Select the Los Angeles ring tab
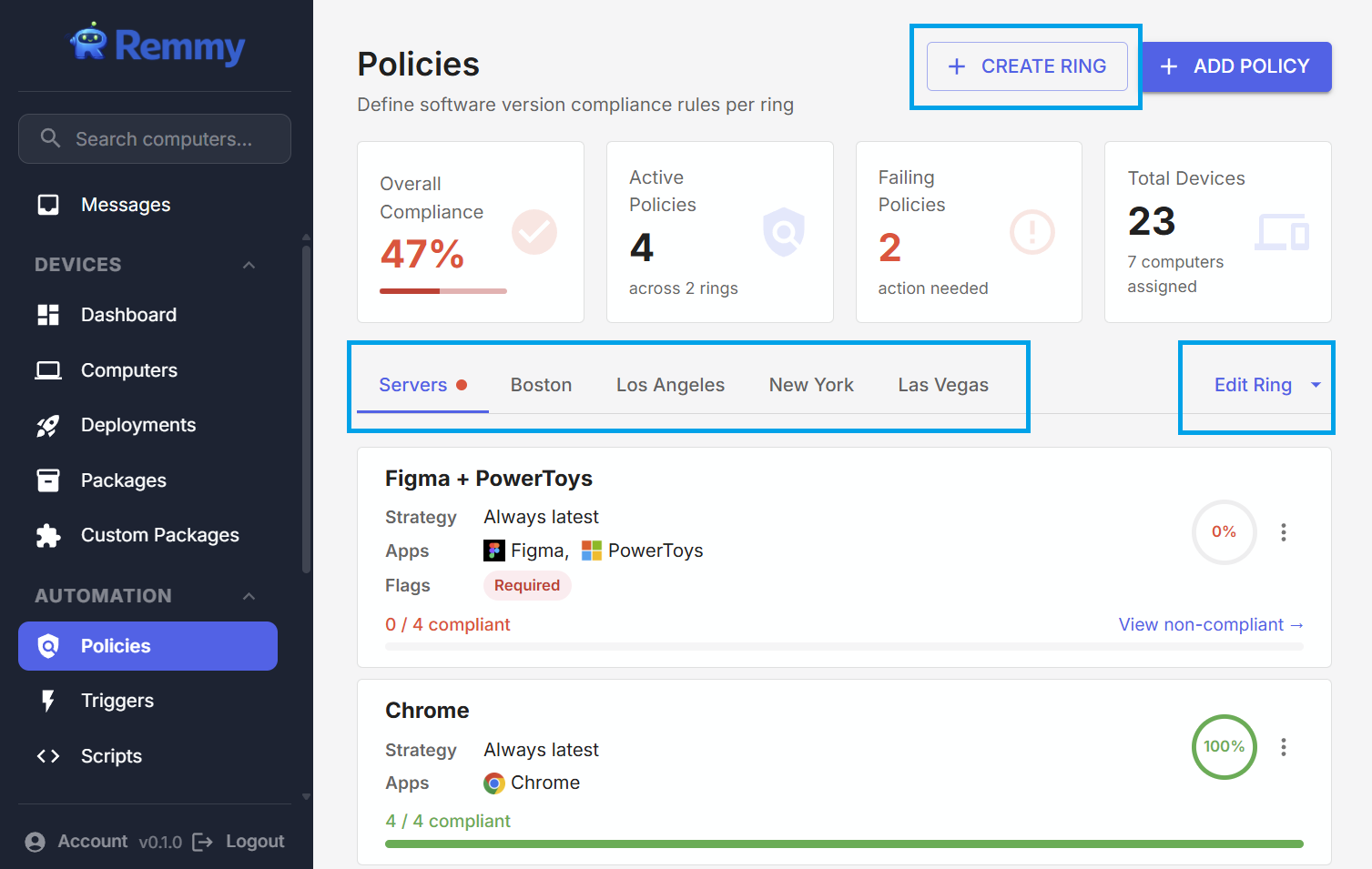 670,385
